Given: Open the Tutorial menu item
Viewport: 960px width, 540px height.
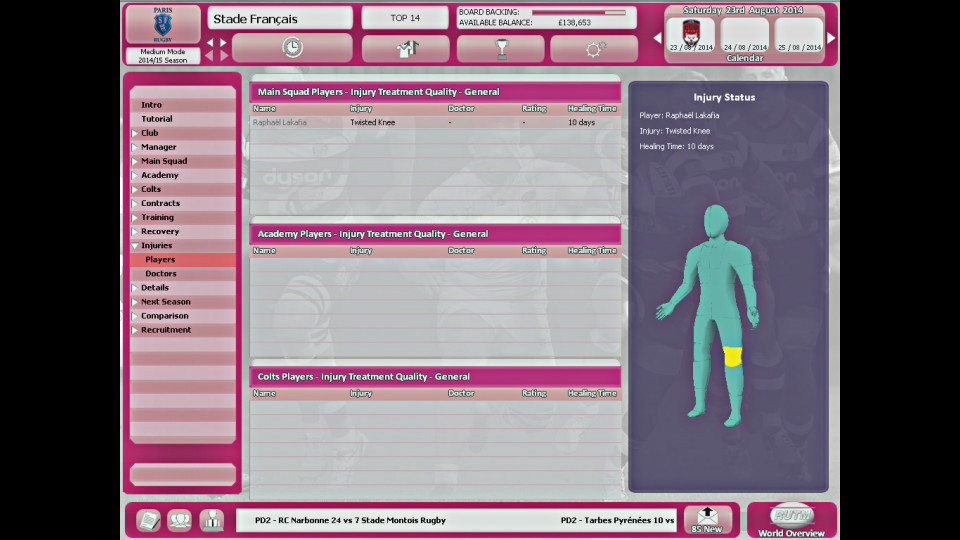Looking at the screenshot, I should click(x=182, y=119).
